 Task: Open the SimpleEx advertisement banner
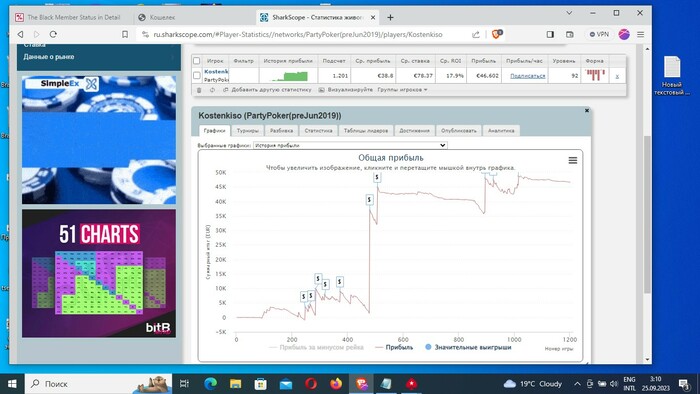pos(99,140)
